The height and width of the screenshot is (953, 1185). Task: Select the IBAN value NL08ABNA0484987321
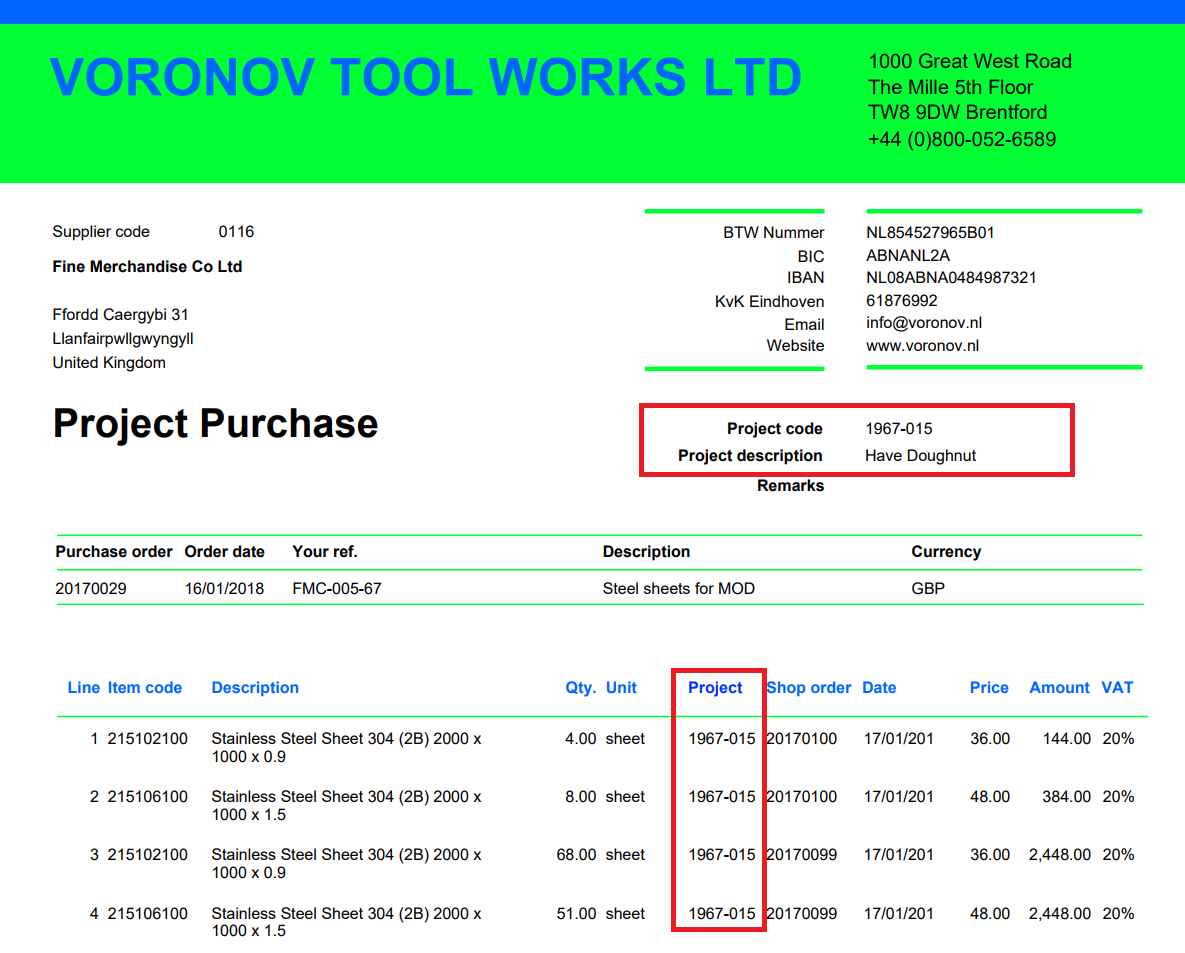click(950, 278)
